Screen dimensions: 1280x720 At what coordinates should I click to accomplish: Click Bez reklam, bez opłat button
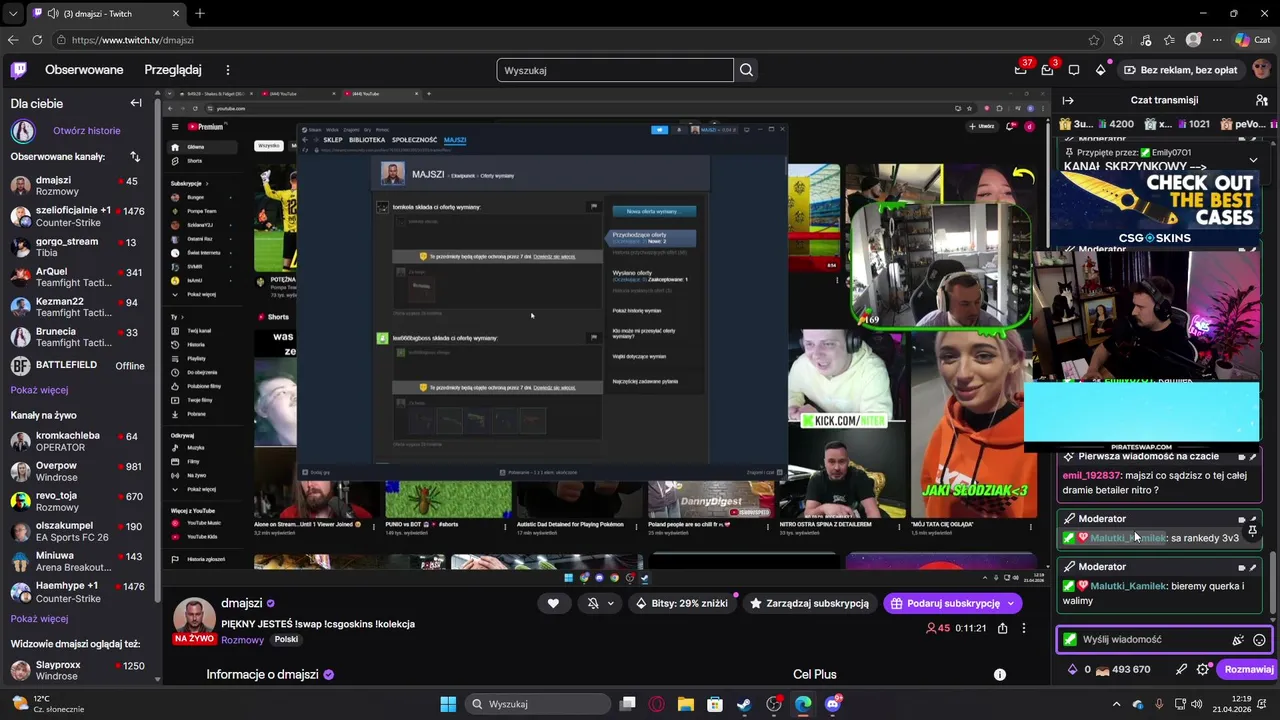pyautogui.click(x=1180, y=70)
